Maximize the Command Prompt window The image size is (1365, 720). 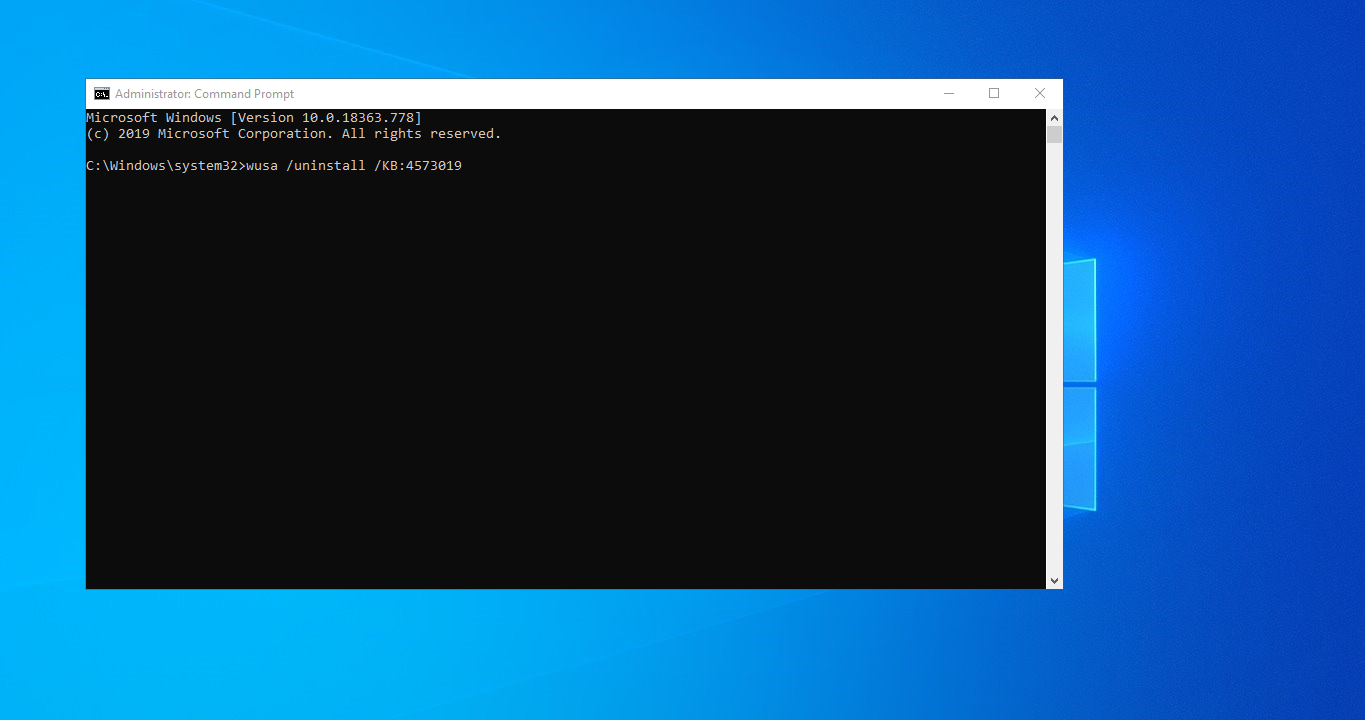[994, 94]
